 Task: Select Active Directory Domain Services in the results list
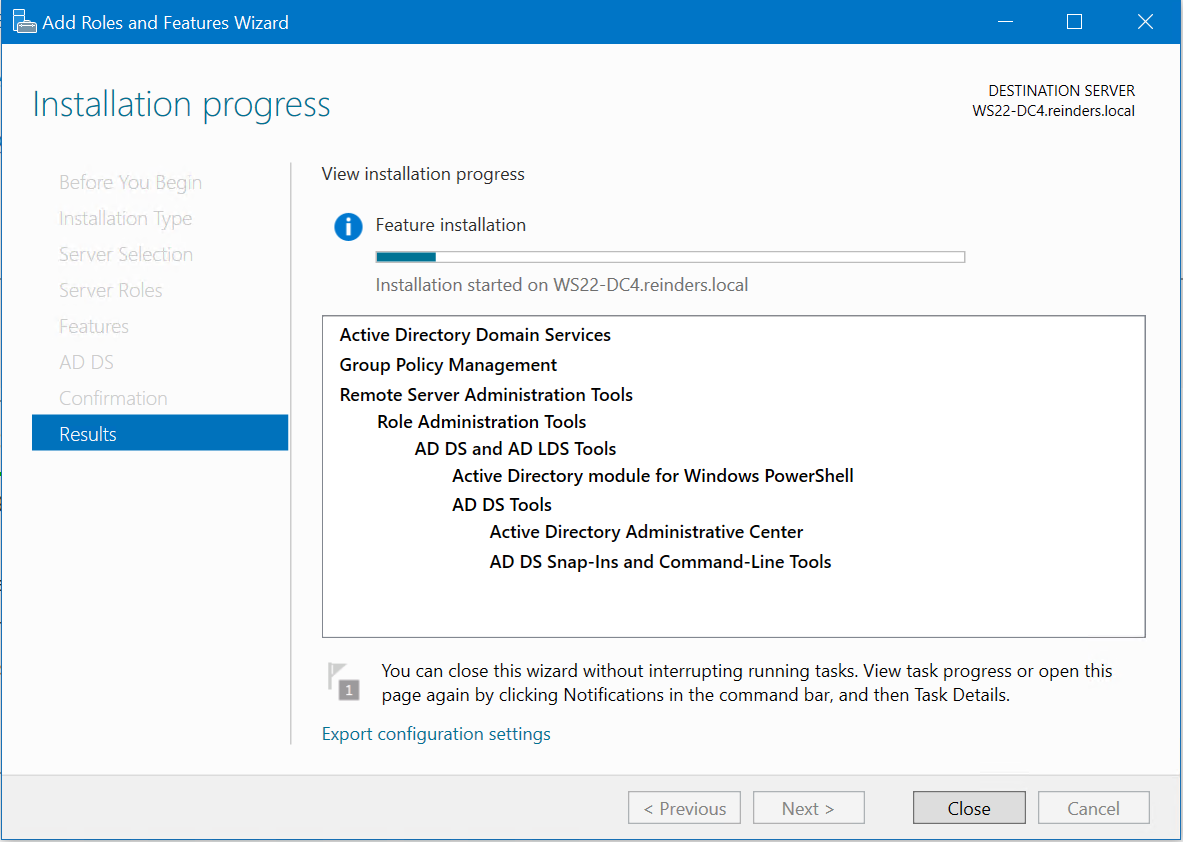coord(475,334)
